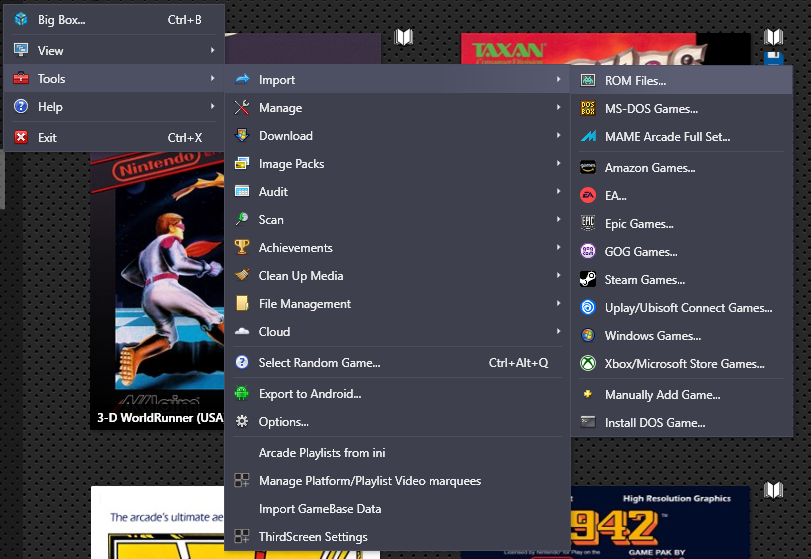This screenshot has height=559, width=811.
Task: Choose Exit from the main menu
Action: pyautogui.click(x=114, y=138)
